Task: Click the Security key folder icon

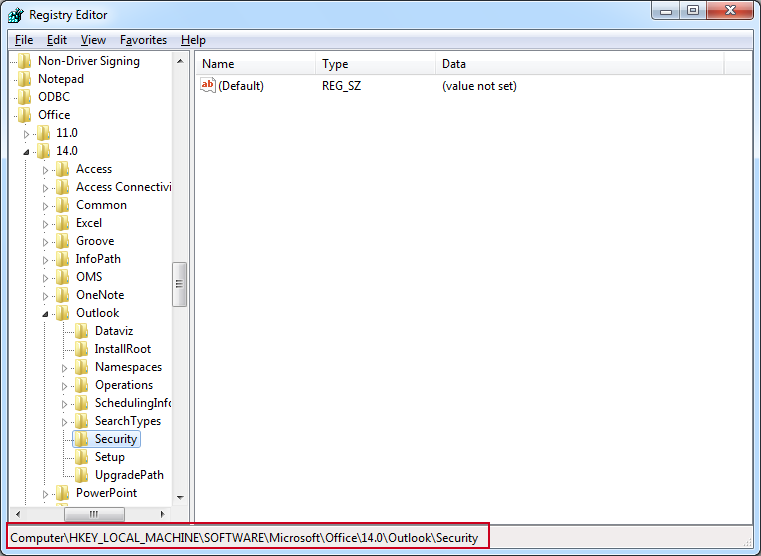Action: tap(82, 439)
